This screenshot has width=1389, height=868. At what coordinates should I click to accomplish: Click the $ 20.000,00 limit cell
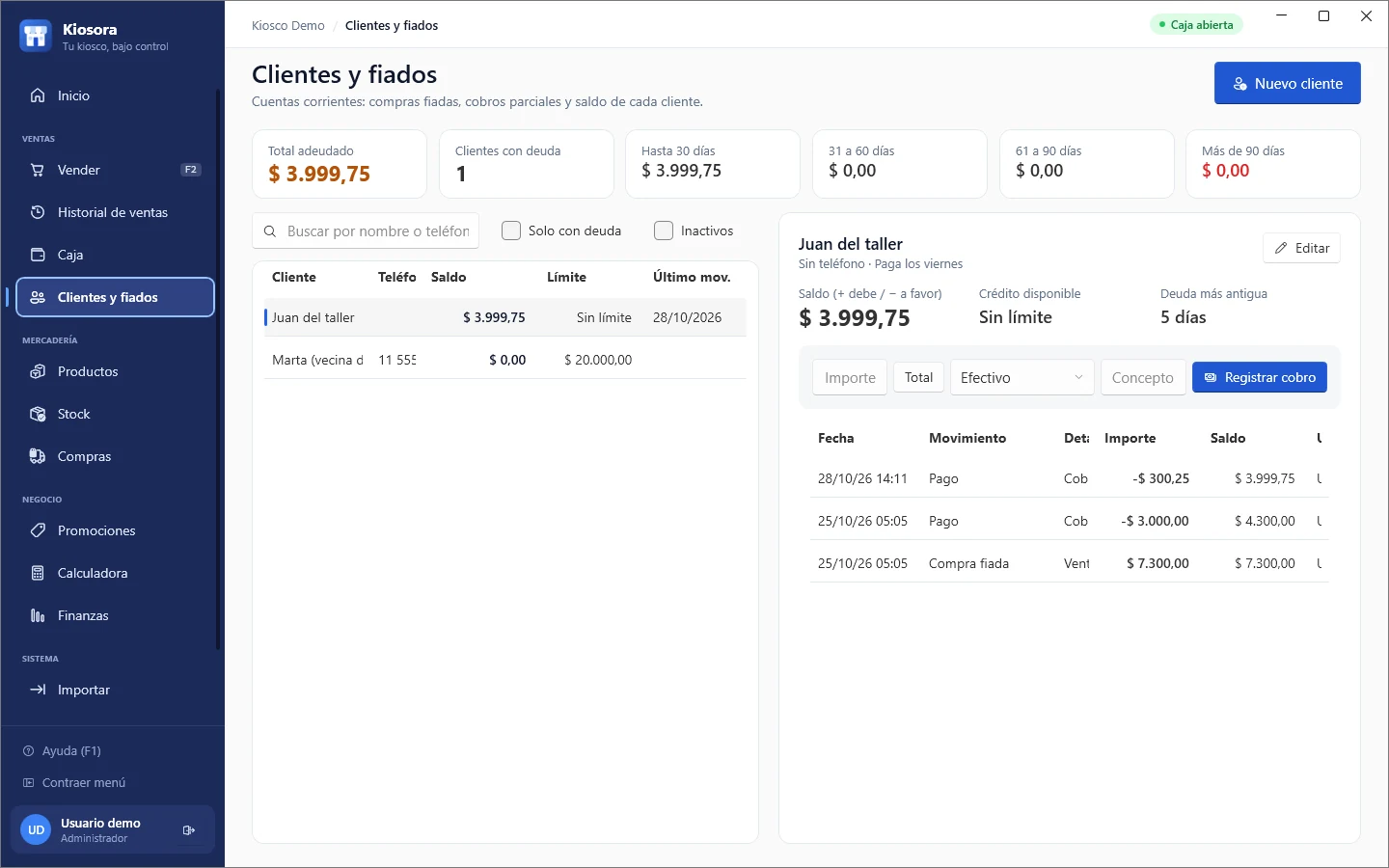pos(598,360)
